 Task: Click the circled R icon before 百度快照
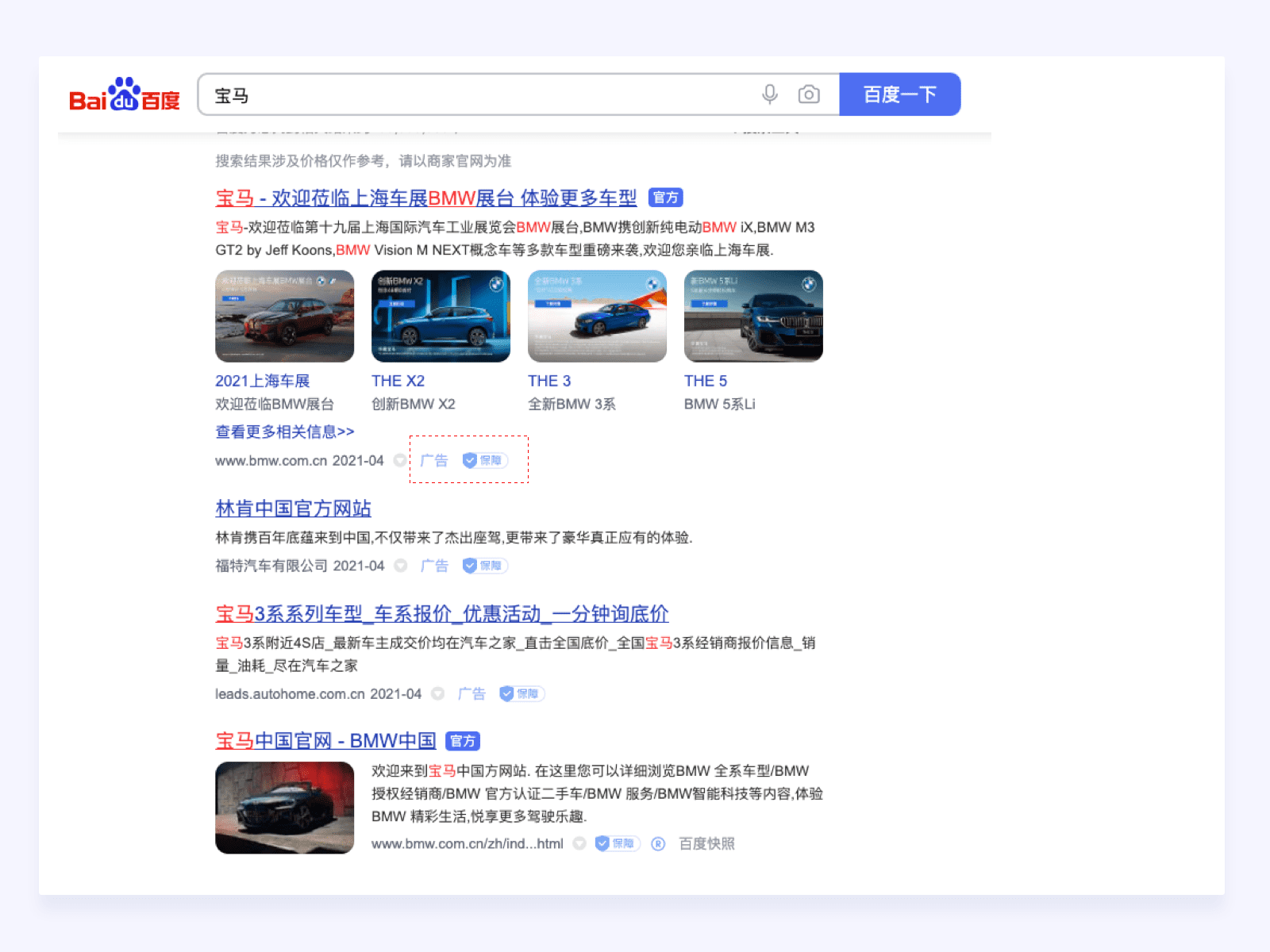coord(658,843)
